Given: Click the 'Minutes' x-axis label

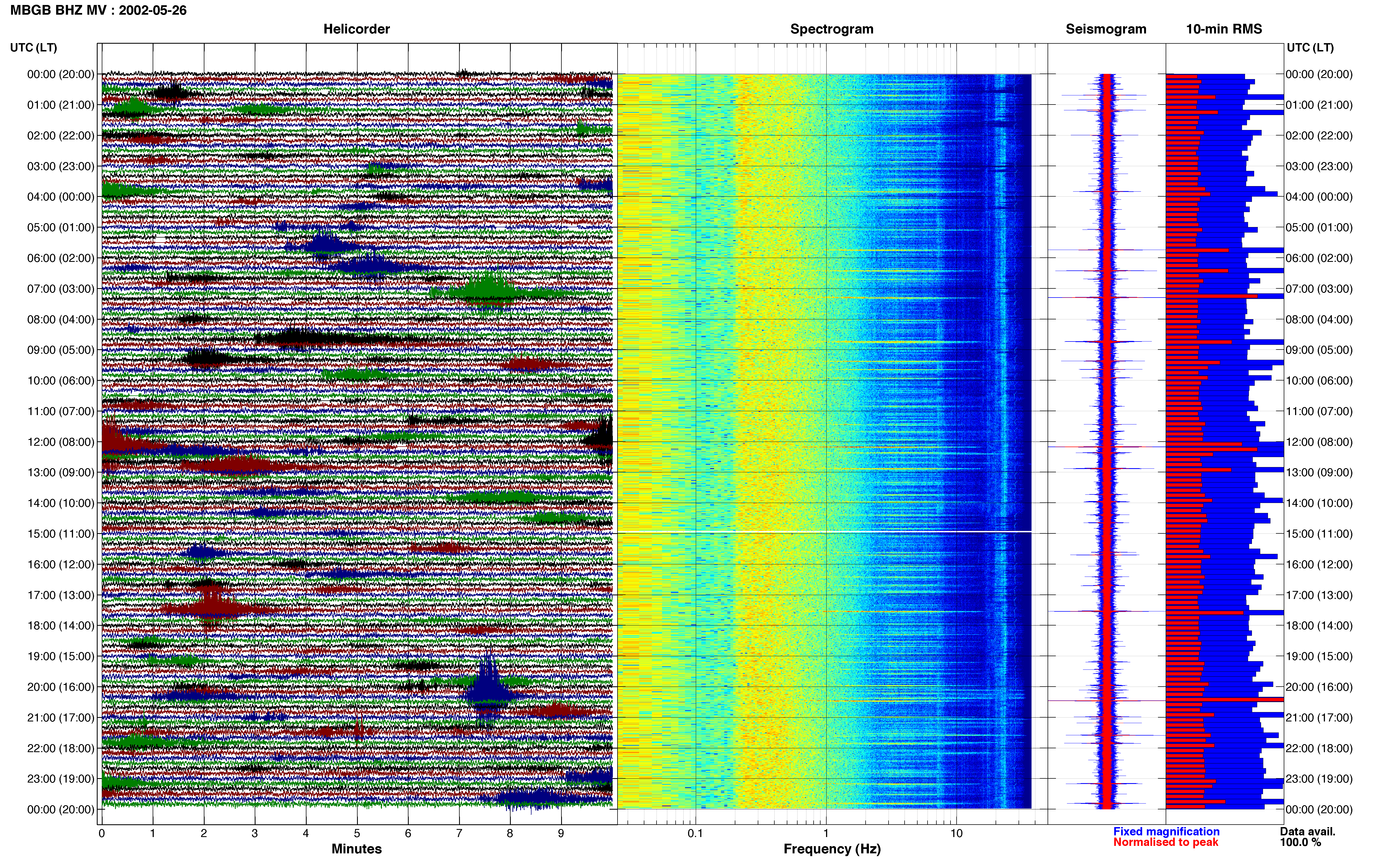Looking at the screenshot, I should click(356, 848).
